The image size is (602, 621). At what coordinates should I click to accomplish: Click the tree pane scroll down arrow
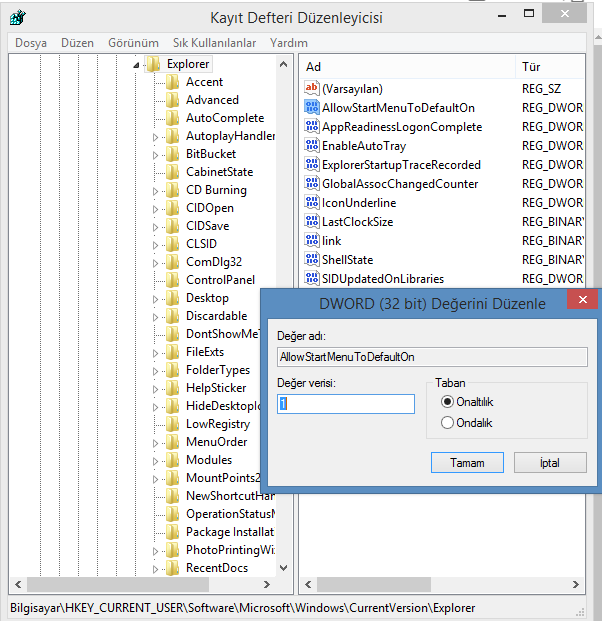(x=283, y=568)
